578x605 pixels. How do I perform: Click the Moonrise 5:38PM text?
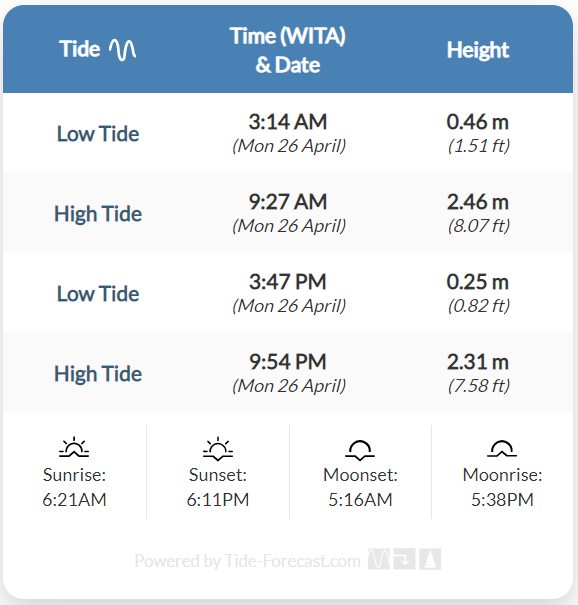click(x=502, y=487)
